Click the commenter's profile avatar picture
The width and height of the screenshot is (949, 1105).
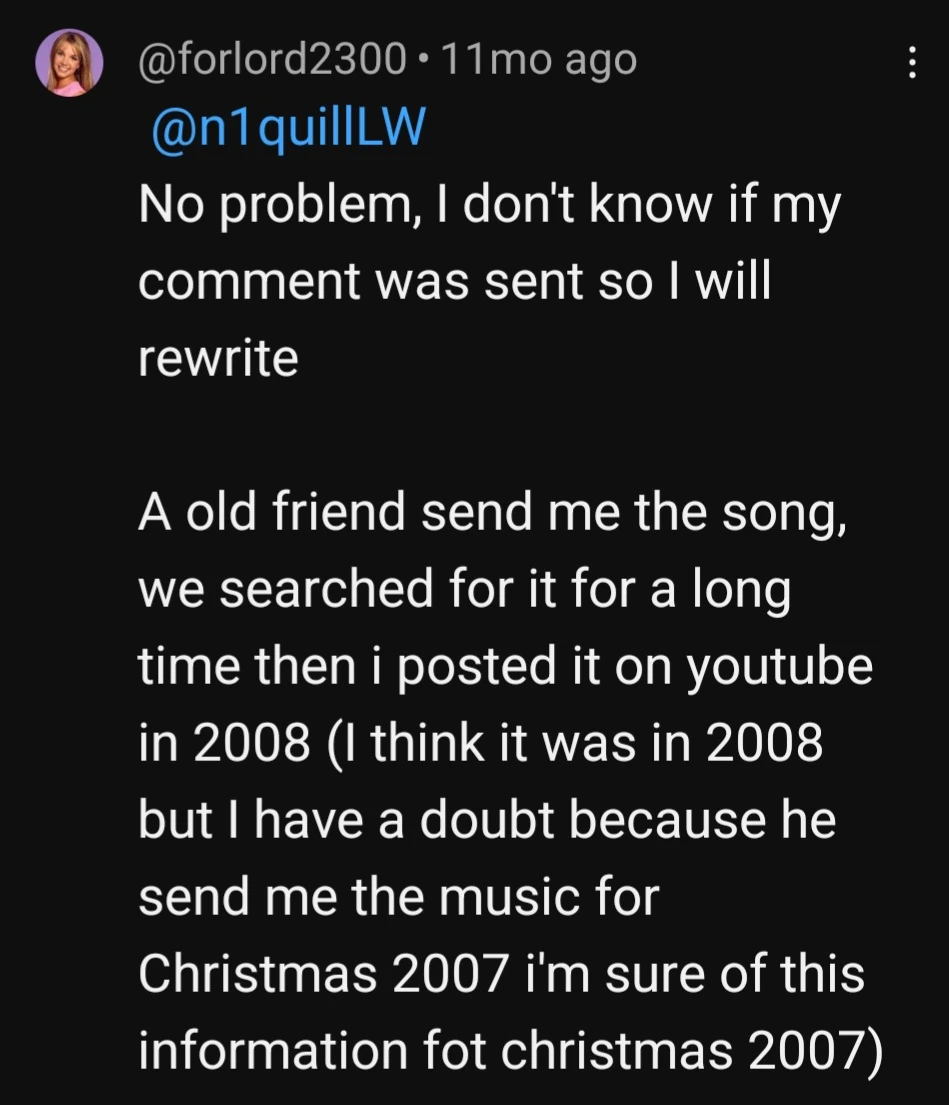pyautogui.click(x=70, y=64)
